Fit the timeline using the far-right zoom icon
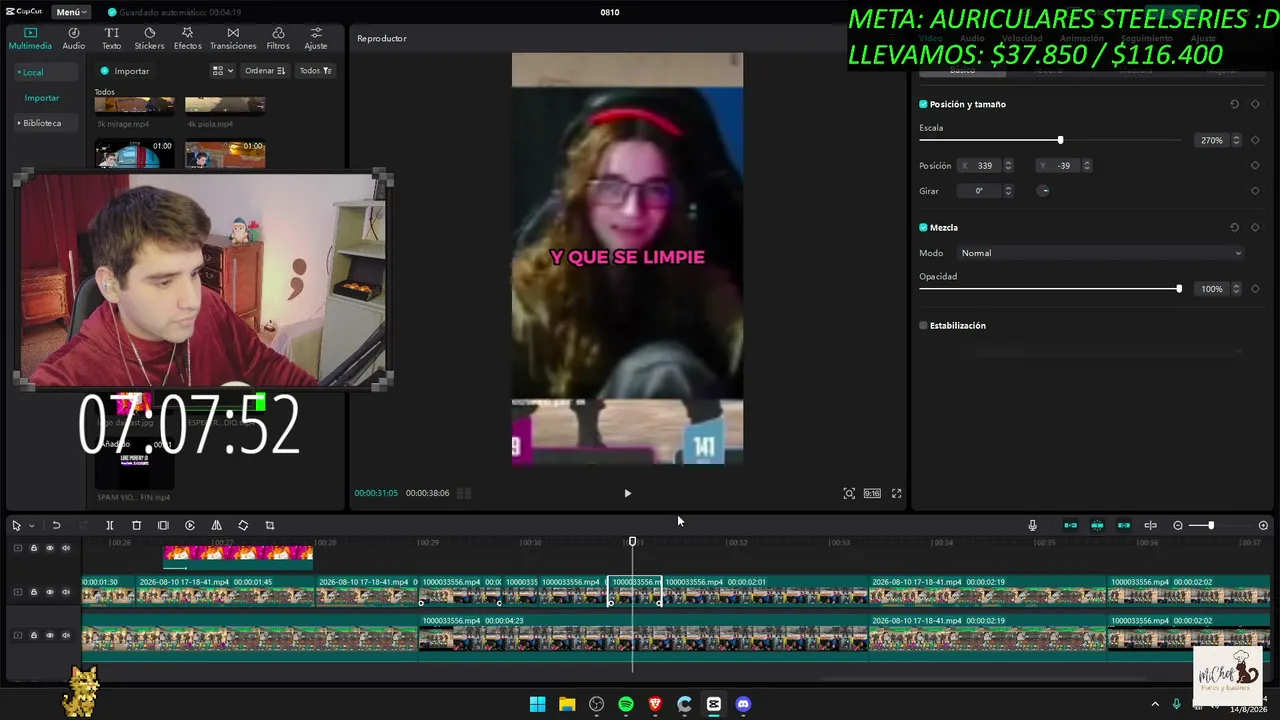 click(1263, 525)
